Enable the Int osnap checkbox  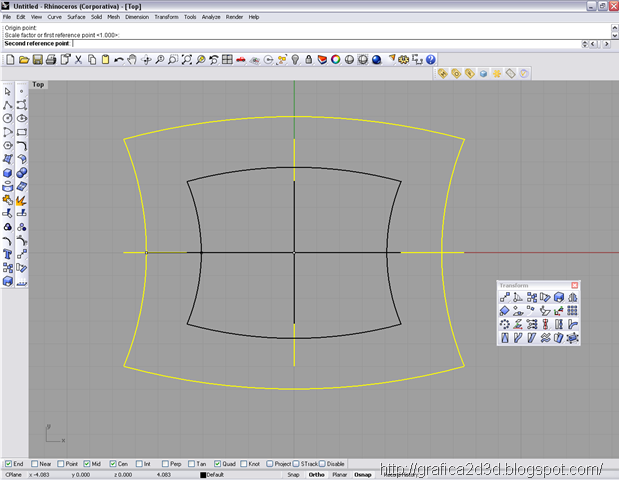[139, 463]
